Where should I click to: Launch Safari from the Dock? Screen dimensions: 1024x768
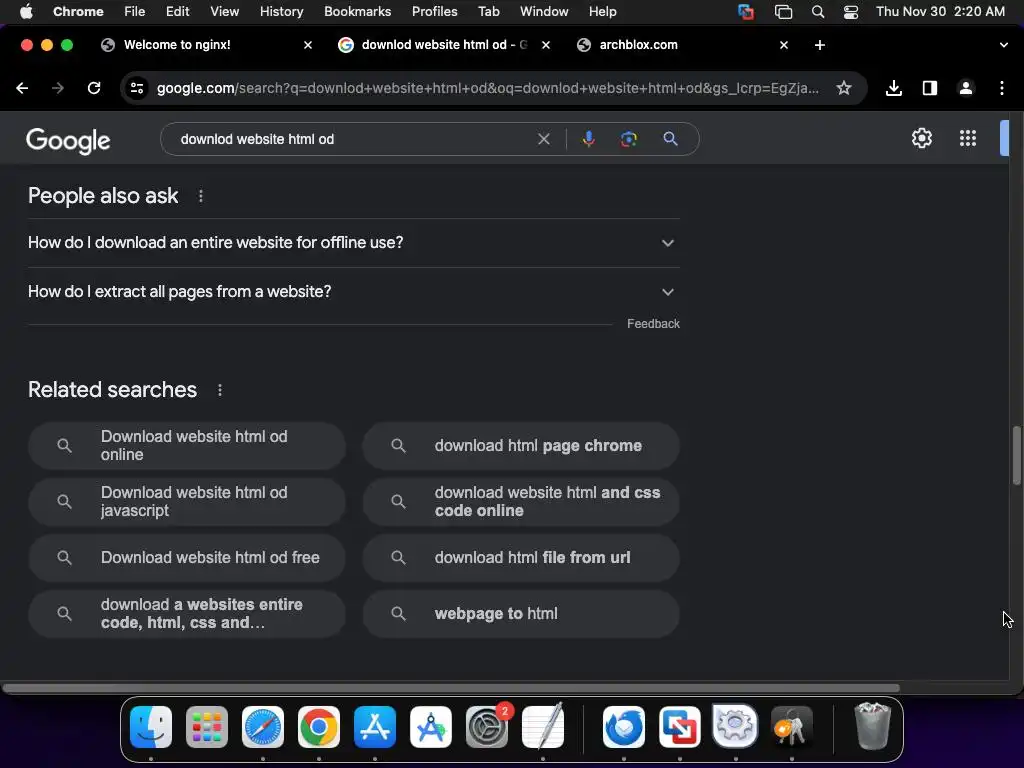263,727
